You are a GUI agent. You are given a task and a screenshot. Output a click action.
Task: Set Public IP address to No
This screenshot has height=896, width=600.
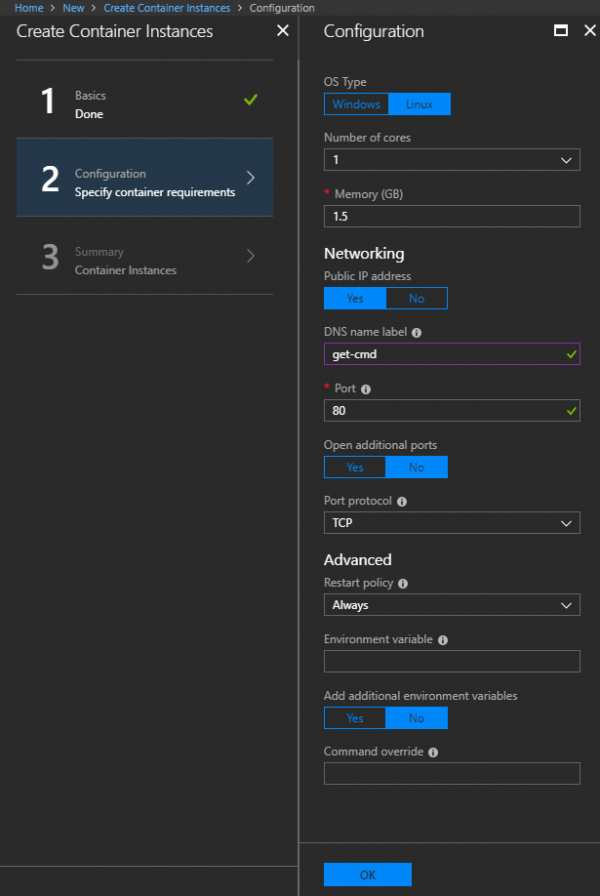417,298
